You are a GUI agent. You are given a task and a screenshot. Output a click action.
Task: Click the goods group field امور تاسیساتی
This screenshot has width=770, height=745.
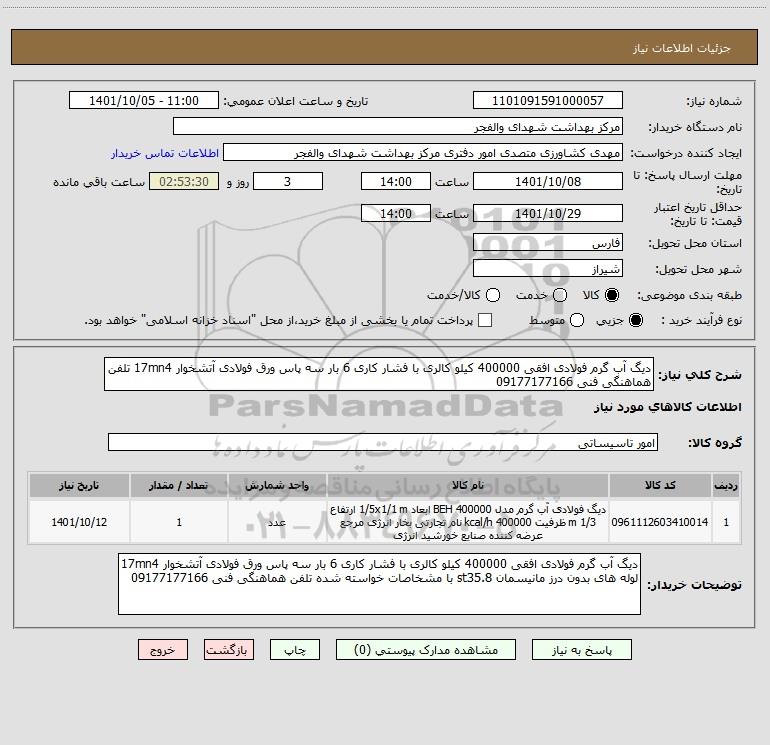(x=383, y=442)
